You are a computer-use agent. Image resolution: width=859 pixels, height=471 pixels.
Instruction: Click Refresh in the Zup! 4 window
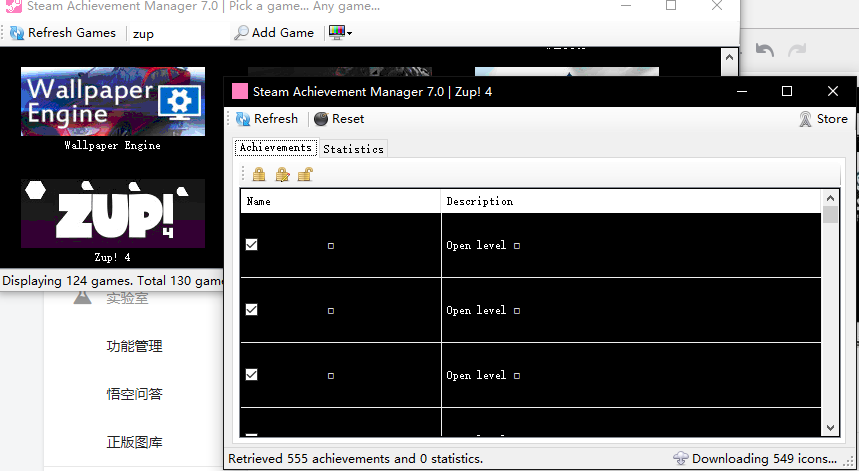[x=267, y=119]
